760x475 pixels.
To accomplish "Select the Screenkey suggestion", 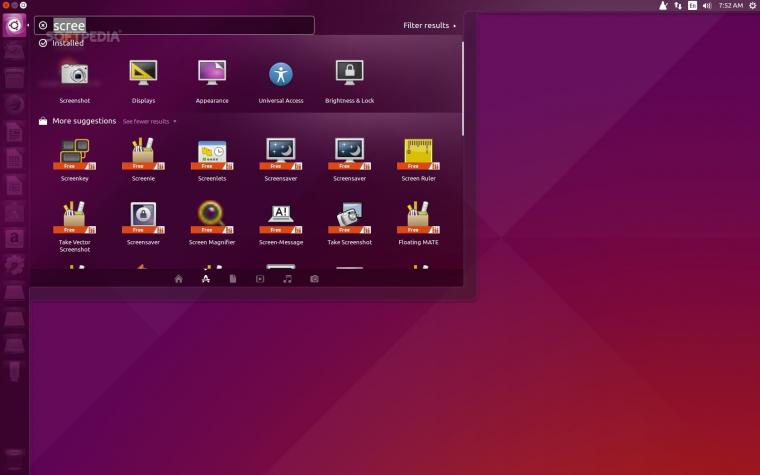I will click(x=75, y=159).
